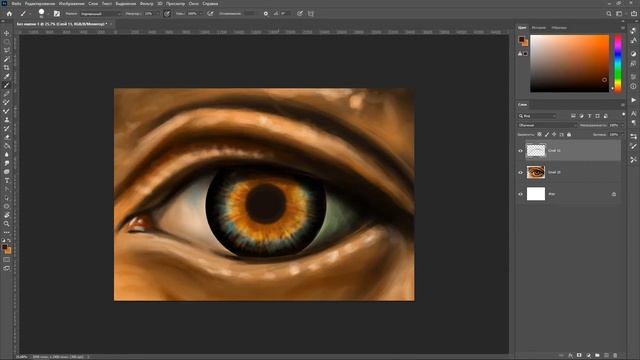
Task: Toggle lock position icon
Action: click(x=554, y=134)
